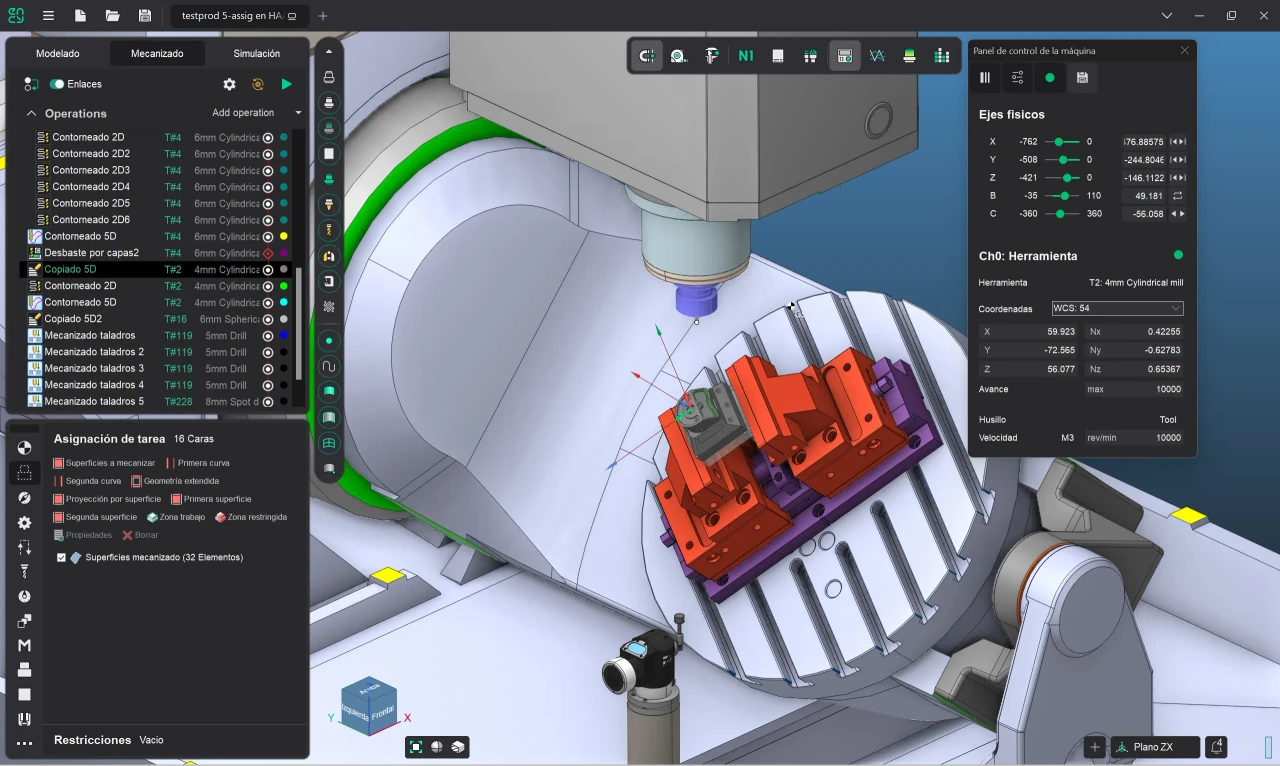
Task: Toggle the Enlaces switch
Action: (x=57, y=85)
